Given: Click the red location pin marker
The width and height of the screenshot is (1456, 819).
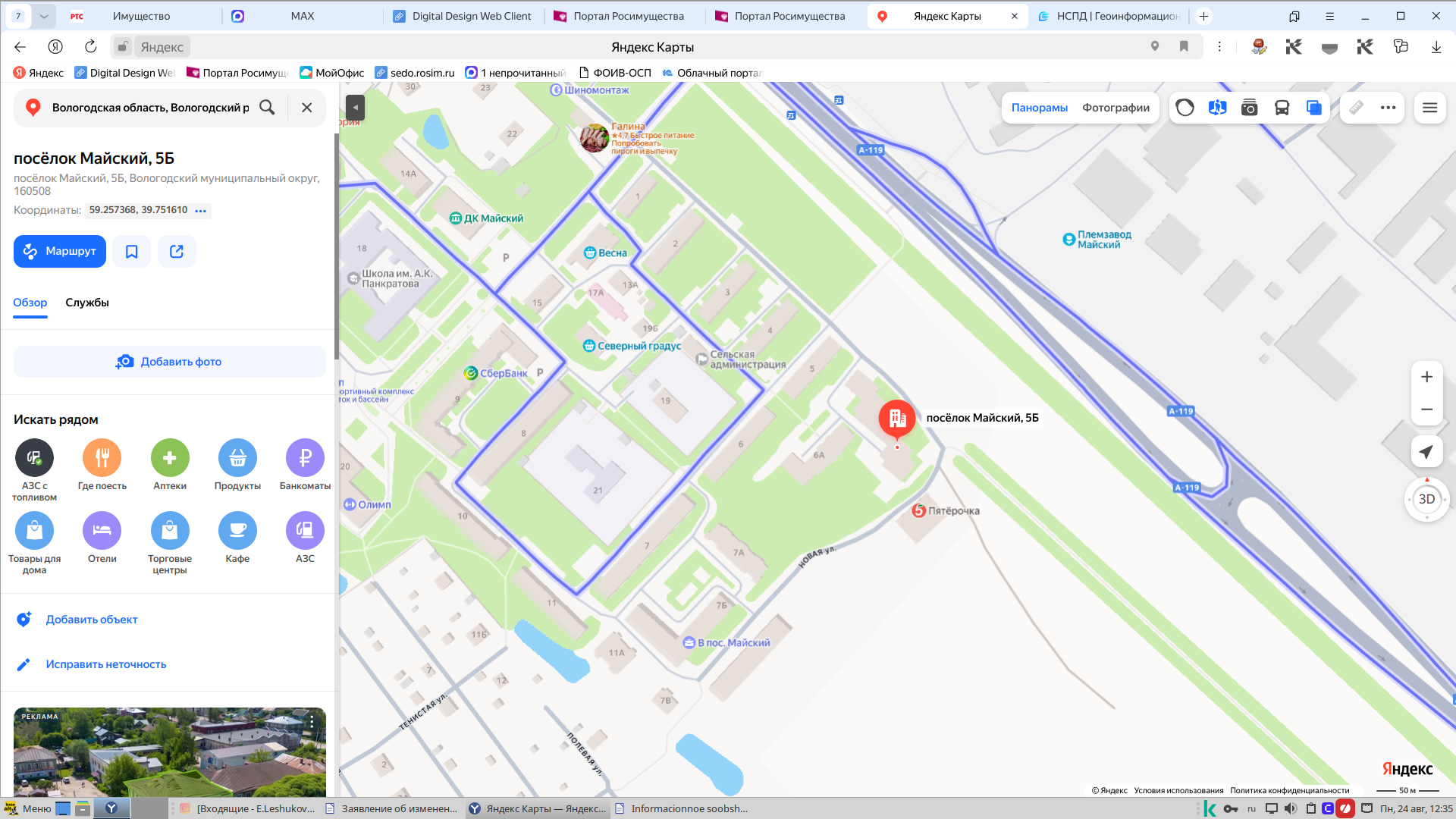Looking at the screenshot, I should tap(897, 419).
